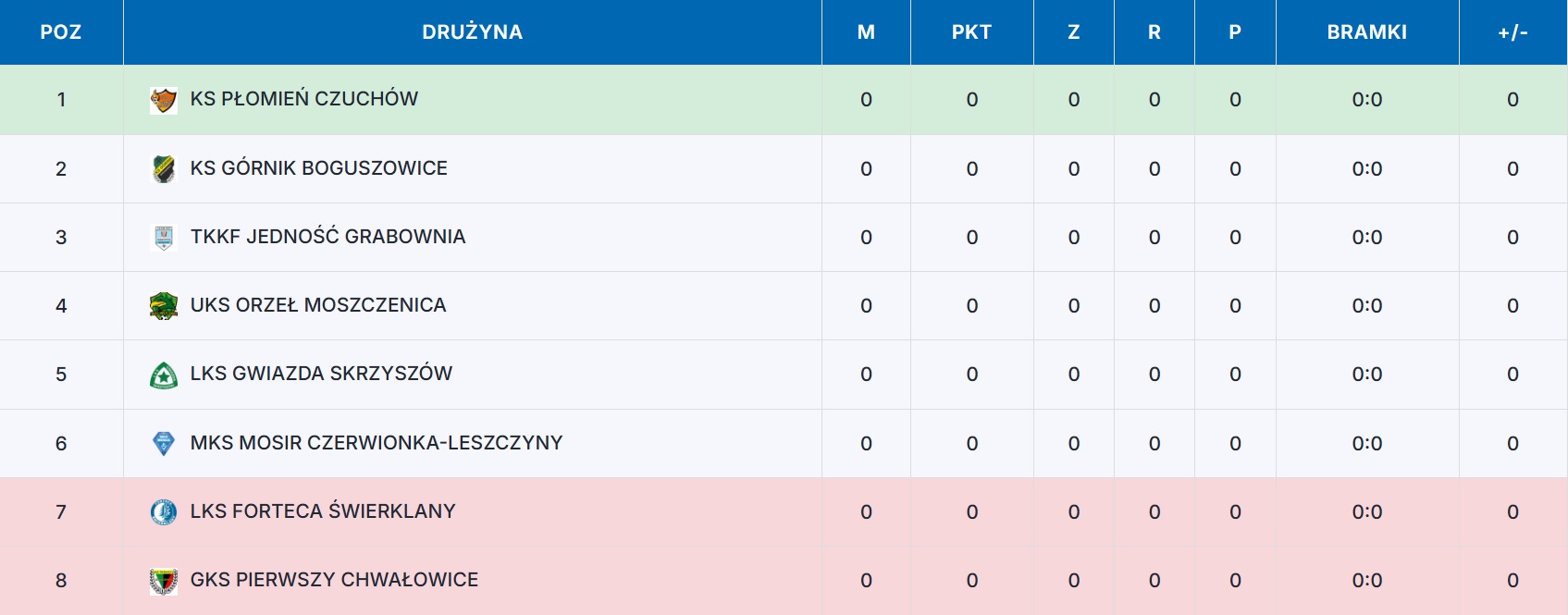Click the LKS Gwiazda Skrzyszów star logo
The width and height of the screenshot is (1568, 615).
tap(164, 375)
